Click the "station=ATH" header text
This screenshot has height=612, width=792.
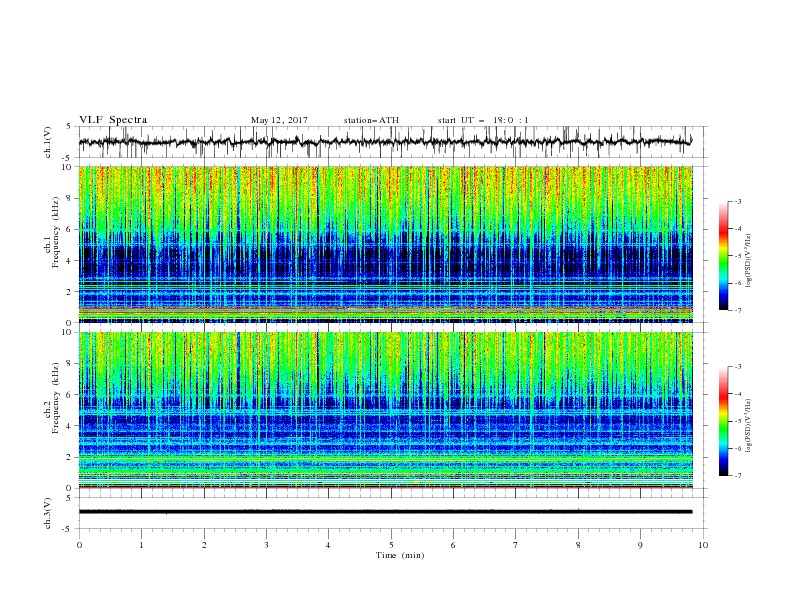coord(371,120)
